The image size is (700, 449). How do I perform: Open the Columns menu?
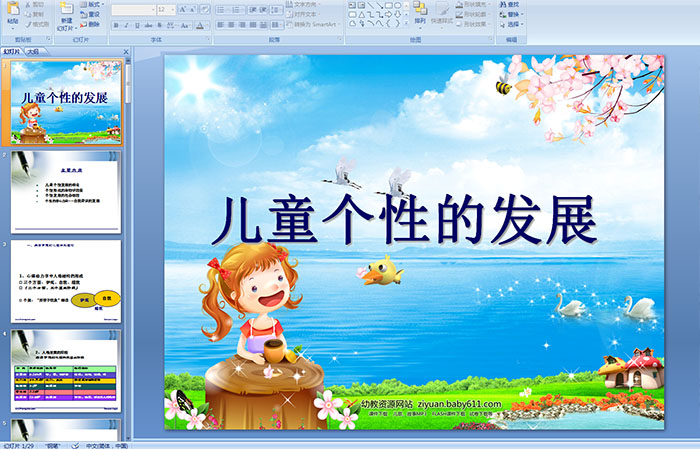pyautogui.click(x=276, y=25)
